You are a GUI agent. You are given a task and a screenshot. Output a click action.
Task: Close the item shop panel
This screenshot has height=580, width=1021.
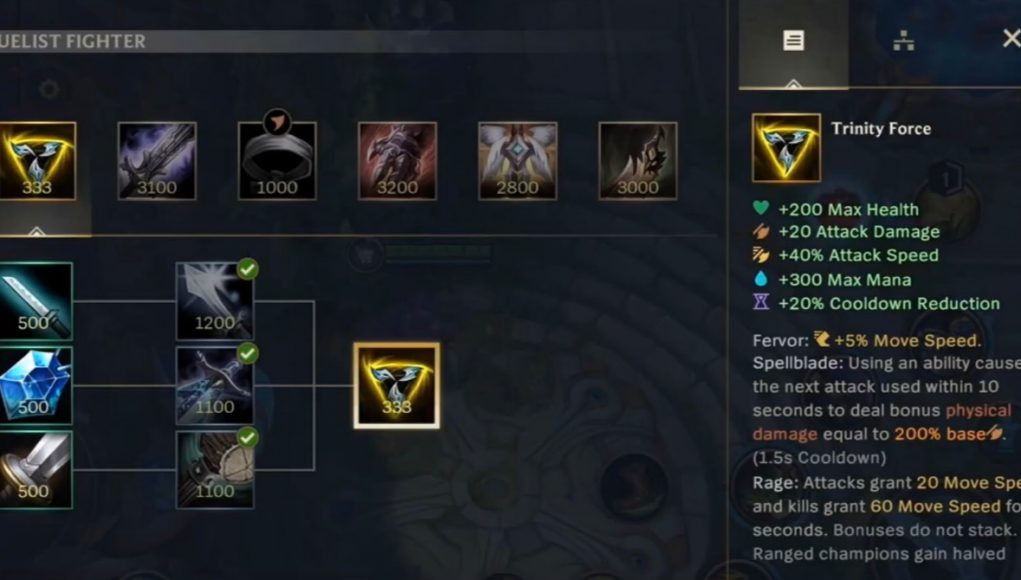tap(1011, 38)
